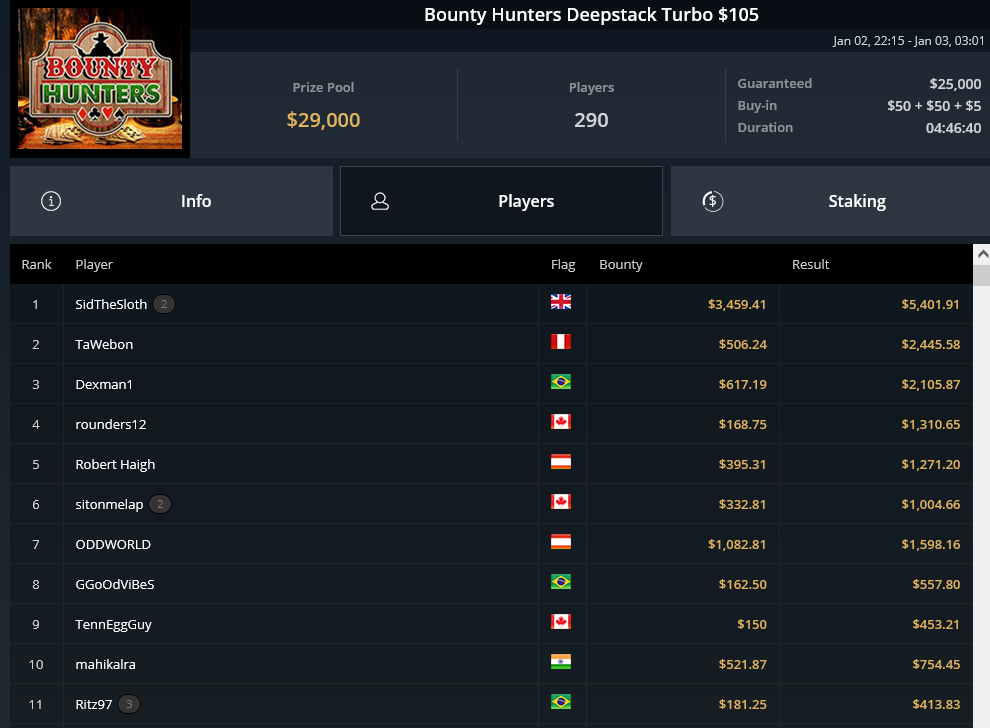Sort by the Player column header
This screenshot has width=990, height=728.
click(94, 265)
